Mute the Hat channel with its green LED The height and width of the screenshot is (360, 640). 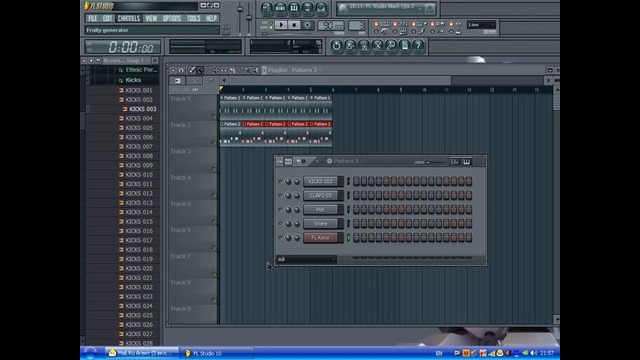pos(280,209)
